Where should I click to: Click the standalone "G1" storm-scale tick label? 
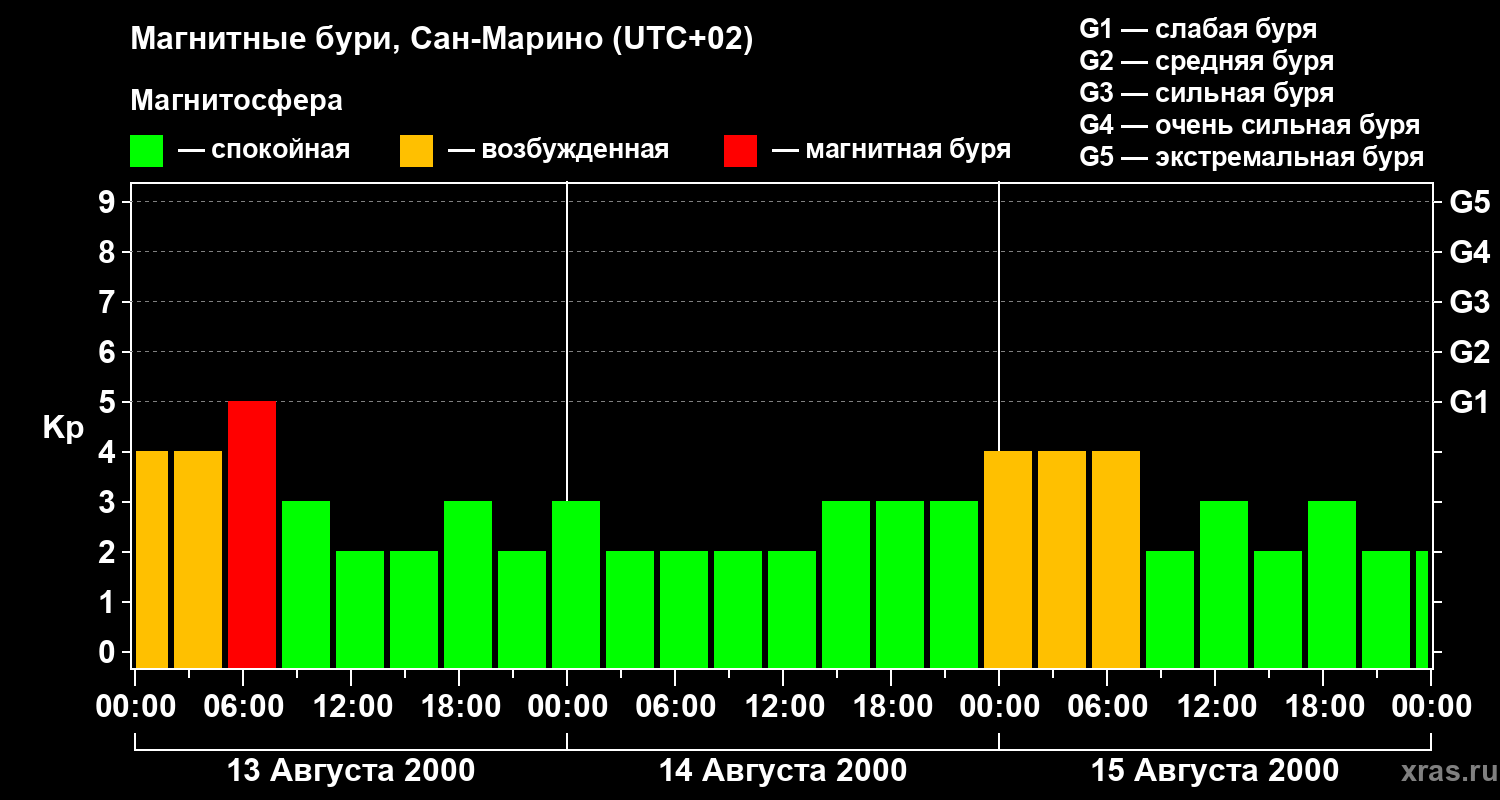[1470, 402]
